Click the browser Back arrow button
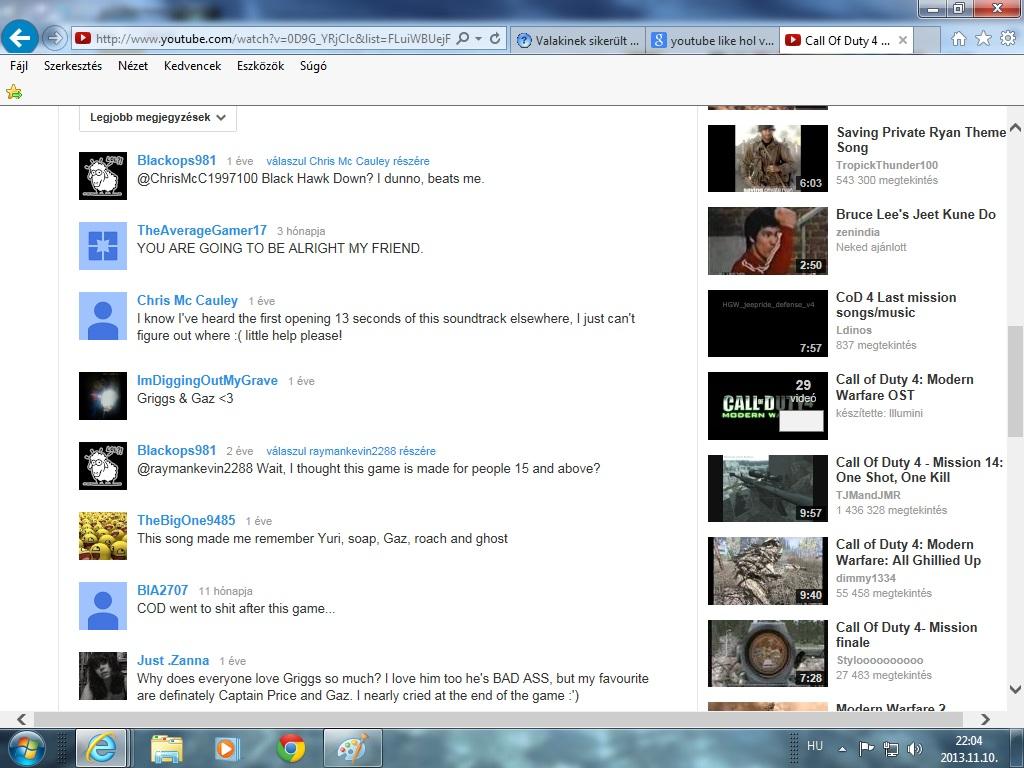The width and height of the screenshot is (1024, 768). (20, 38)
